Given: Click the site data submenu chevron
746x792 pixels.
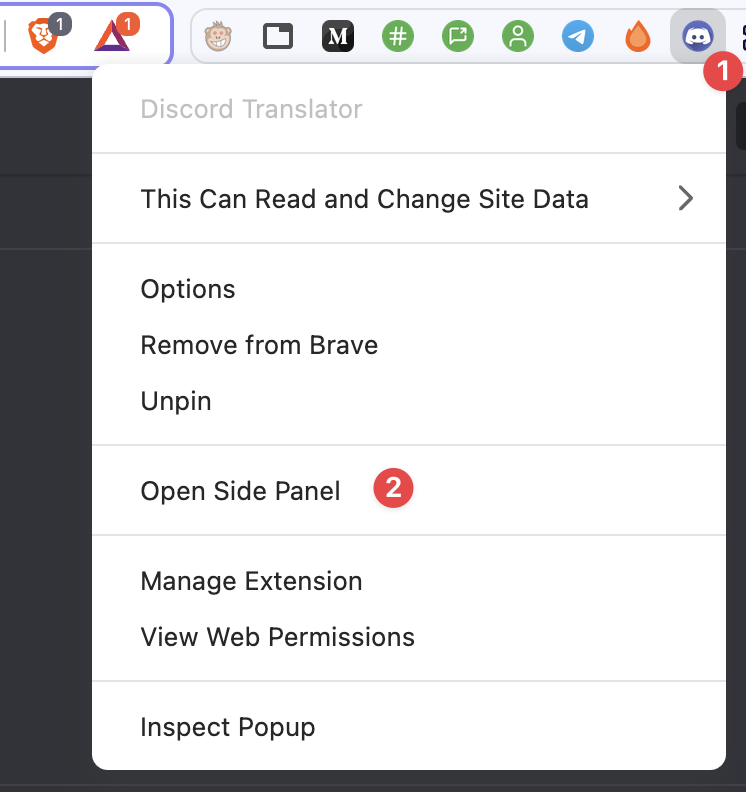Looking at the screenshot, I should pyautogui.click(x=685, y=198).
